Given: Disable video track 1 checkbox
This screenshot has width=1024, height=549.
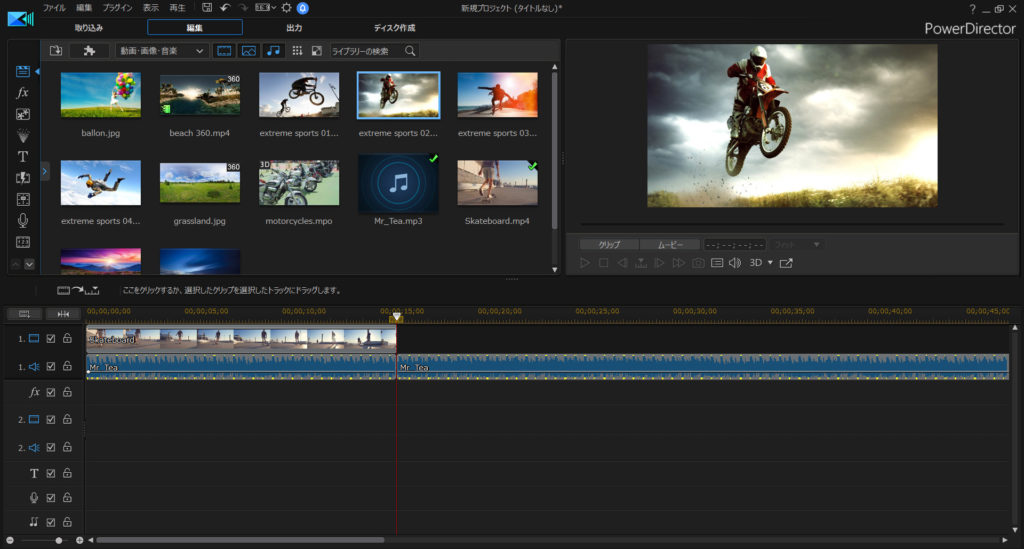Looking at the screenshot, I should (51, 339).
